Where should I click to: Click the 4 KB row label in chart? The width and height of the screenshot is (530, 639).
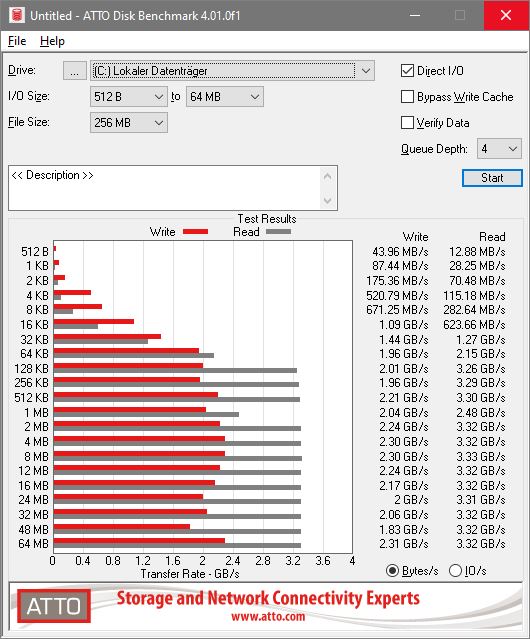37,295
